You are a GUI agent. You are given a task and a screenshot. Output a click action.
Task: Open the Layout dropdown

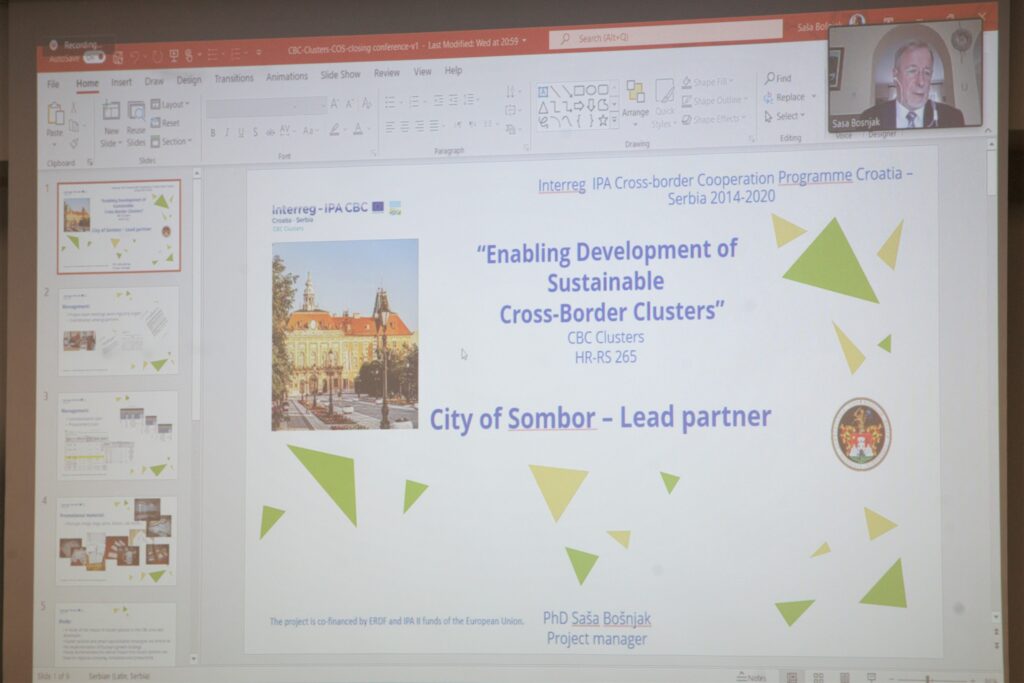tap(170, 104)
